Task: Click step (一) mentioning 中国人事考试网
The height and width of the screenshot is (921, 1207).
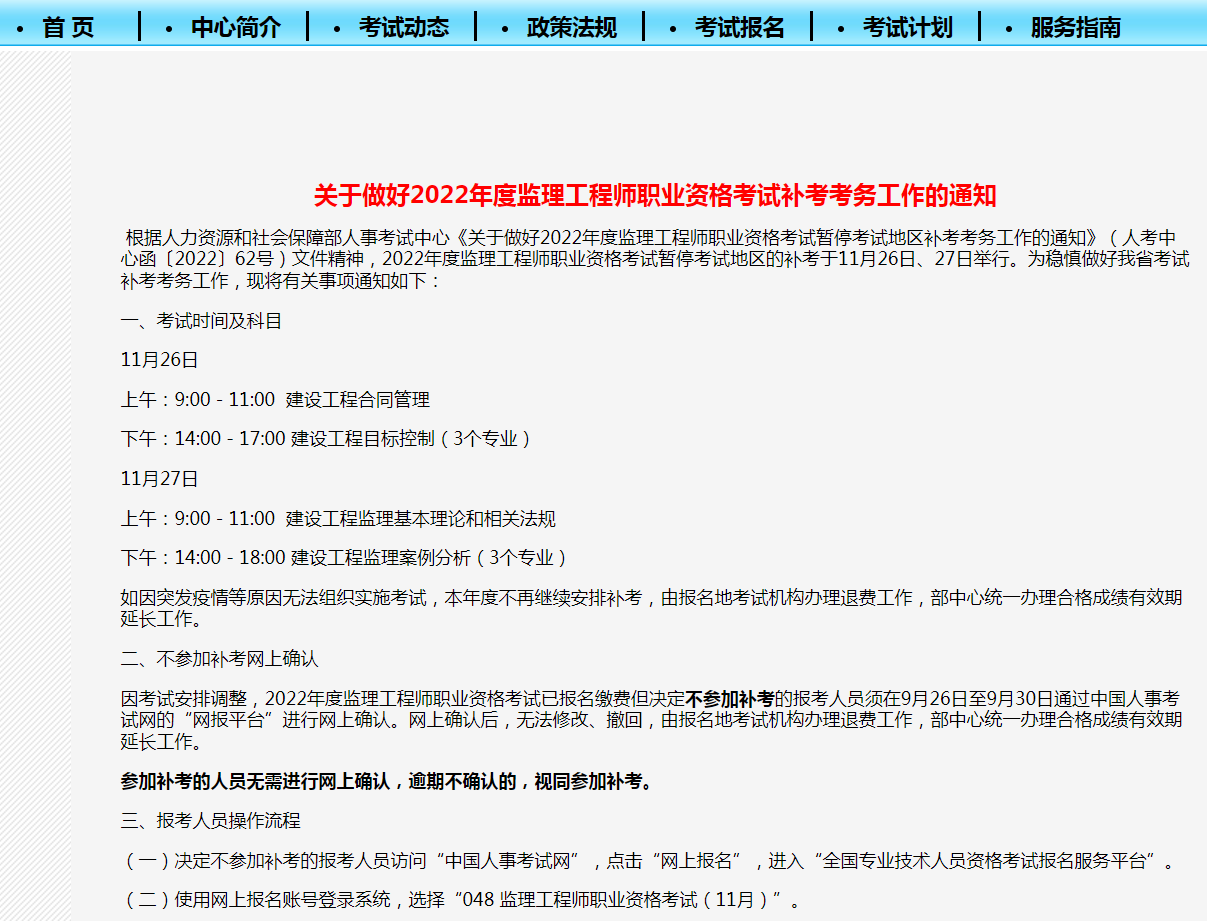Action: click(650, 861)
